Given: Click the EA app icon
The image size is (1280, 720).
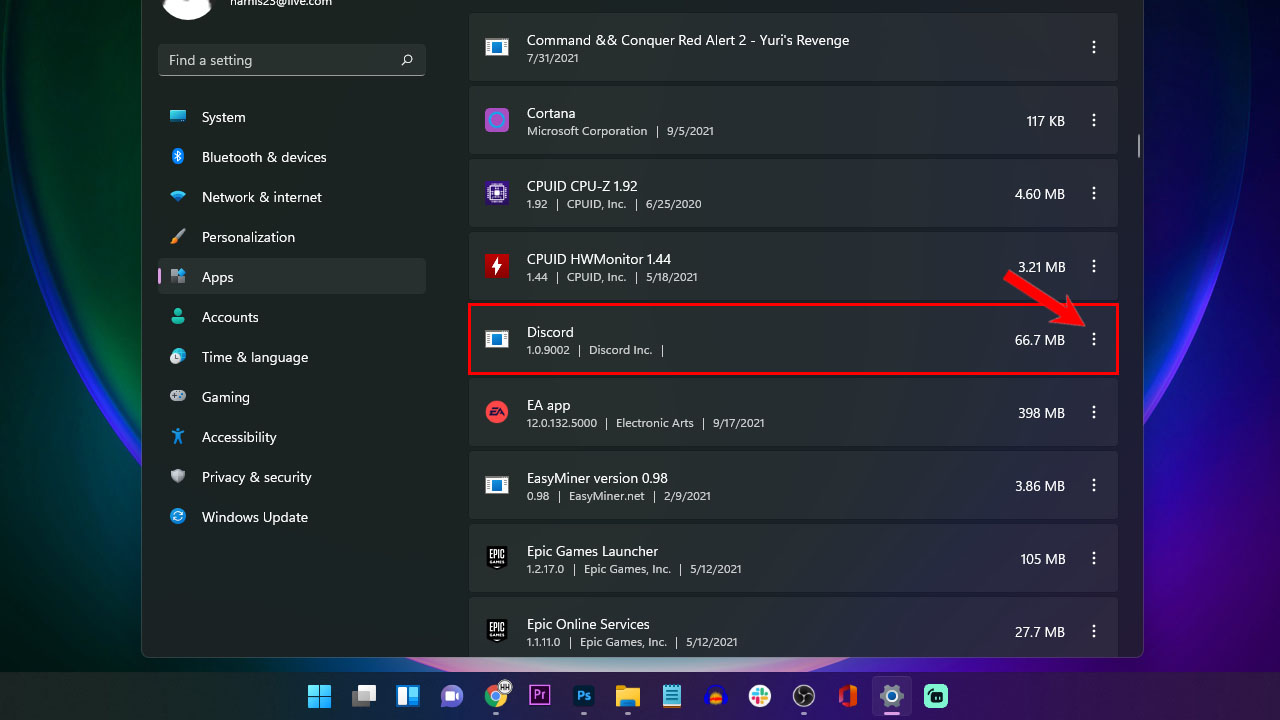Looking at the screenshot, I should coord(497,412).
